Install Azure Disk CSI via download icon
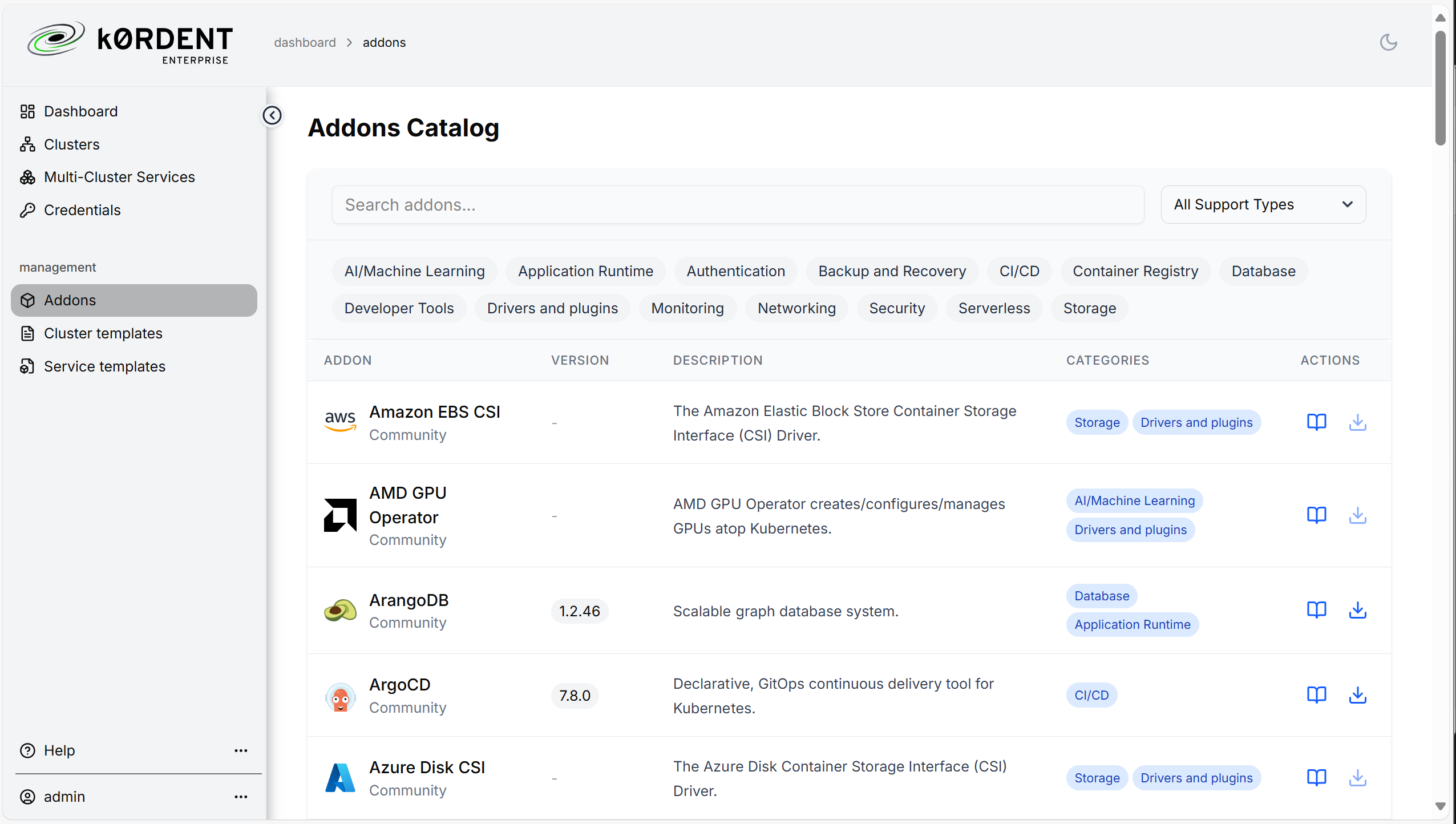 point(1357,778)
